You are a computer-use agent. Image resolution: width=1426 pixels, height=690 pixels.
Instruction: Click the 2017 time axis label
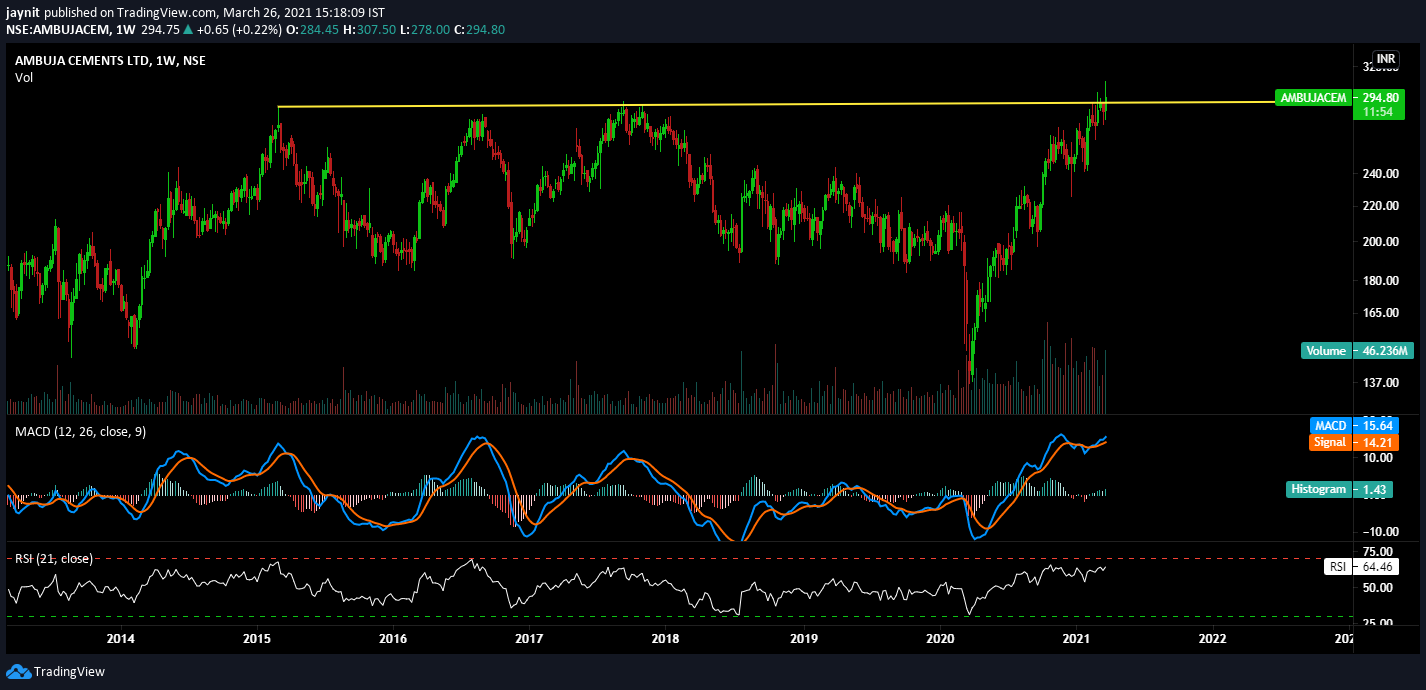pyautogui.click(x=529, y=638)
